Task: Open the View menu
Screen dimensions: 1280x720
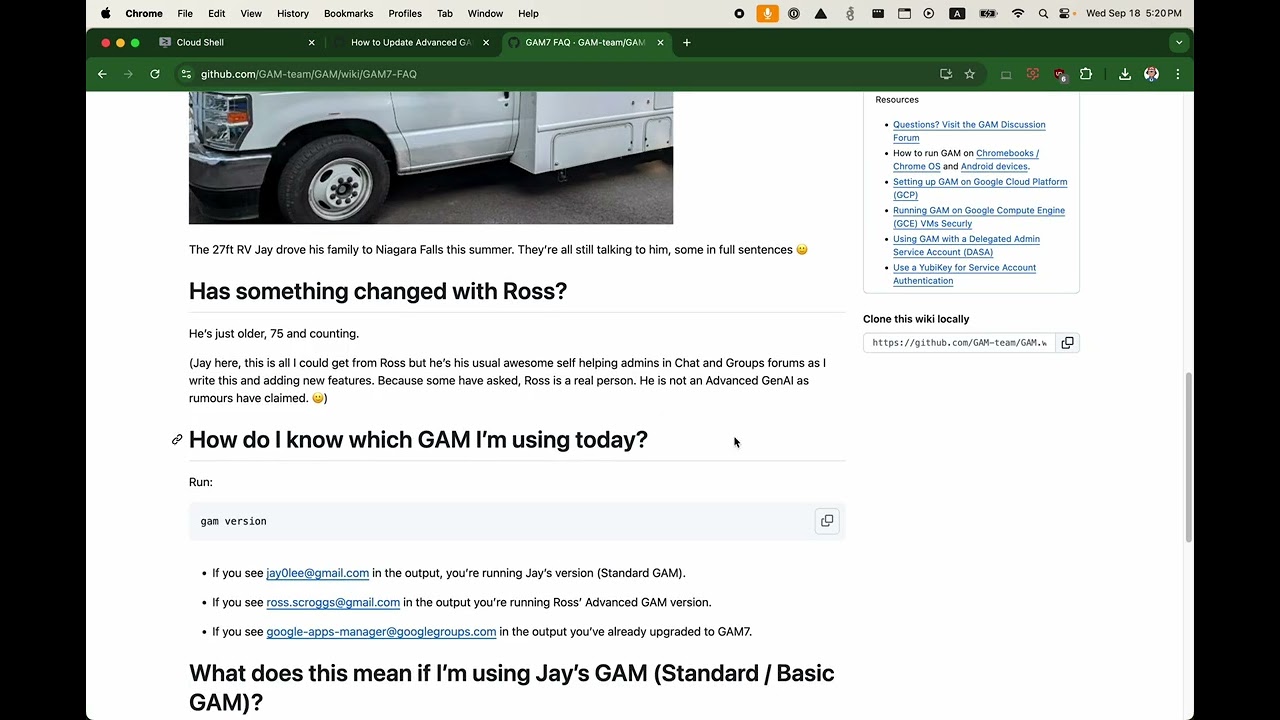Action: (x=251, y=13)
